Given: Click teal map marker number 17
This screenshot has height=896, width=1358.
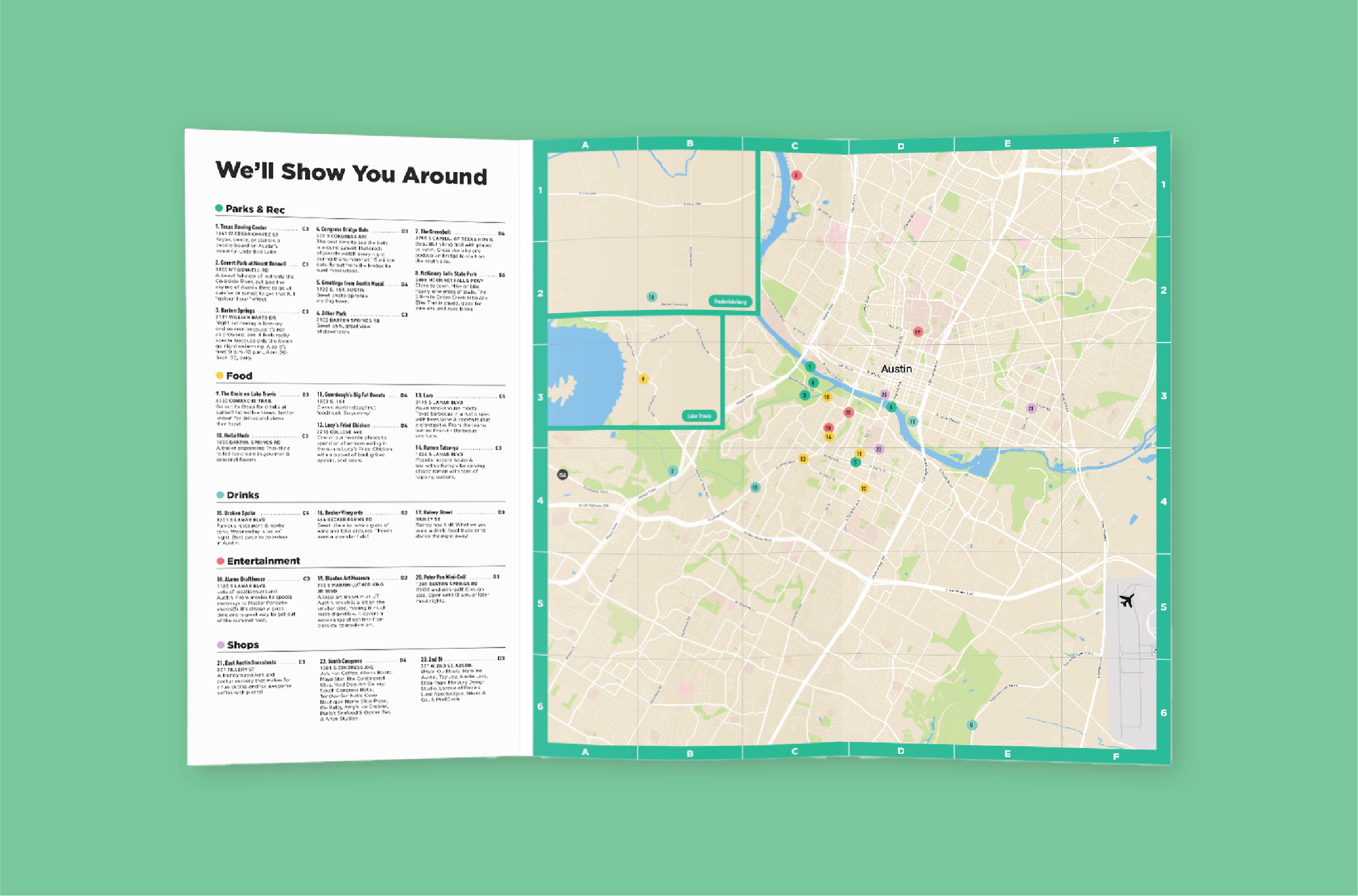Looking at the screenshot, I should [913, 421].
